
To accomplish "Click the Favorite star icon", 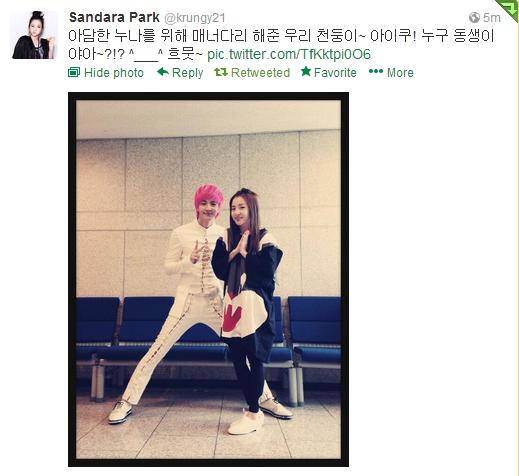I will point(306,71).
